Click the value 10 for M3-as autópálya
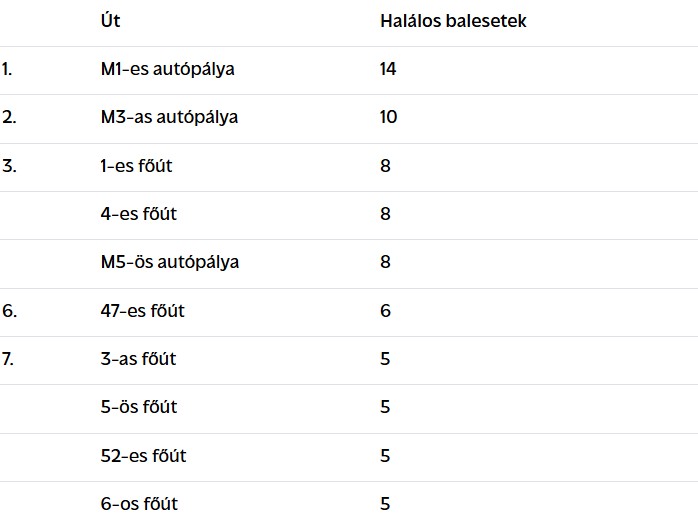The image size is (698, 525). (x=388, y=117)
